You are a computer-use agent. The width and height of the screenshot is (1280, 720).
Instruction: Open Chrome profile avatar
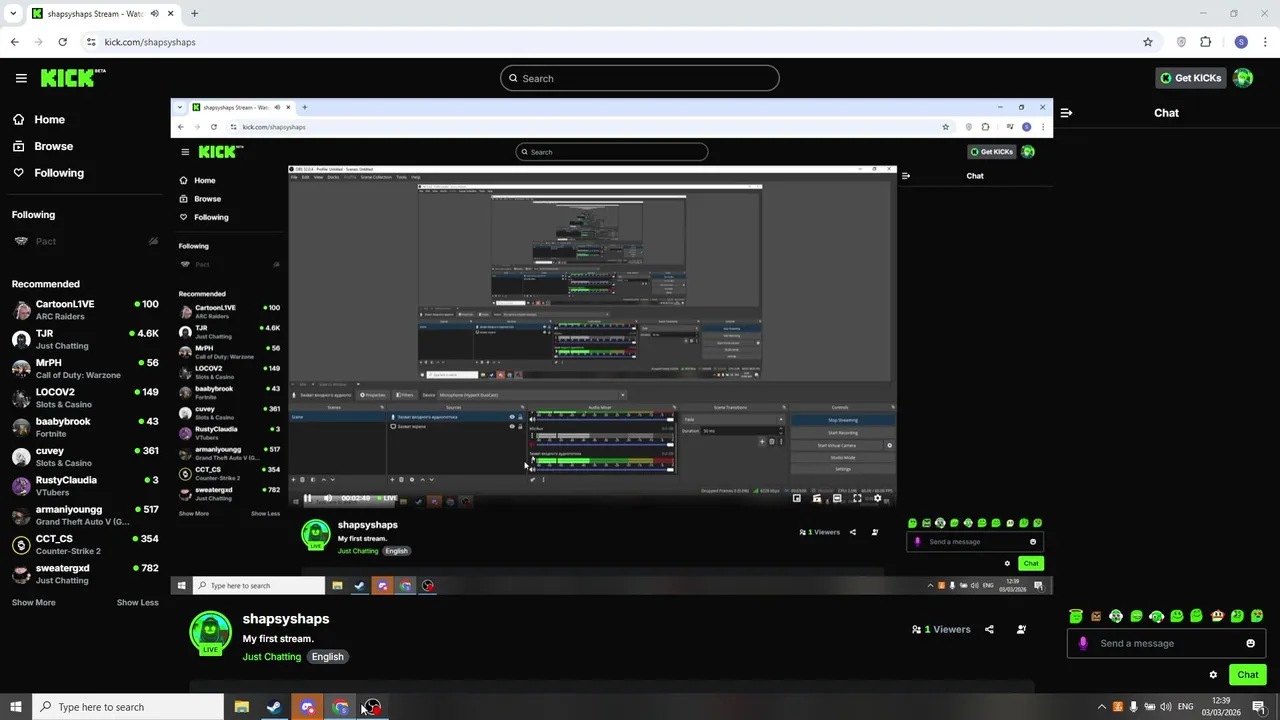tap(1241, 42)
